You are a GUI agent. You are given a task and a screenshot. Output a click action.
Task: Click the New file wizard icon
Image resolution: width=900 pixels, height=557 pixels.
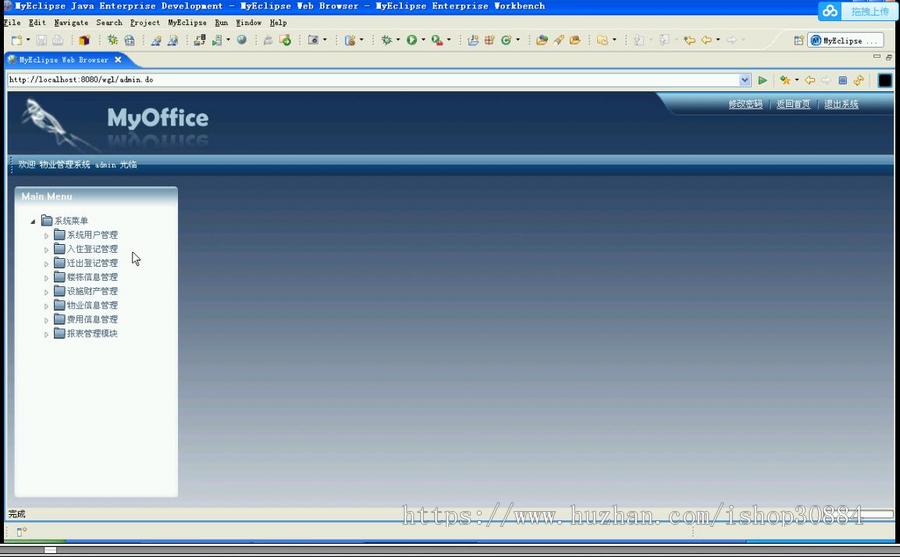tap(17, 40)
